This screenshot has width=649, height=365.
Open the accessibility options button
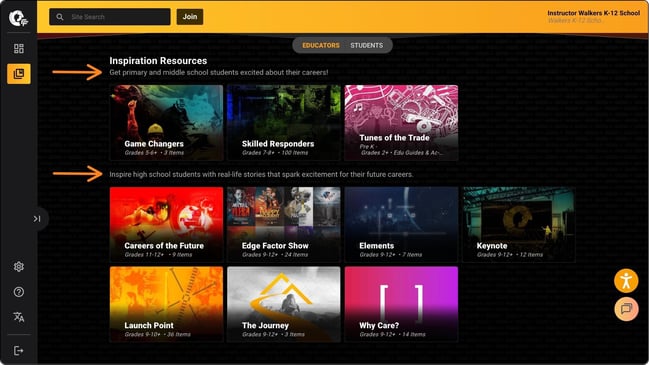point(626,281)
